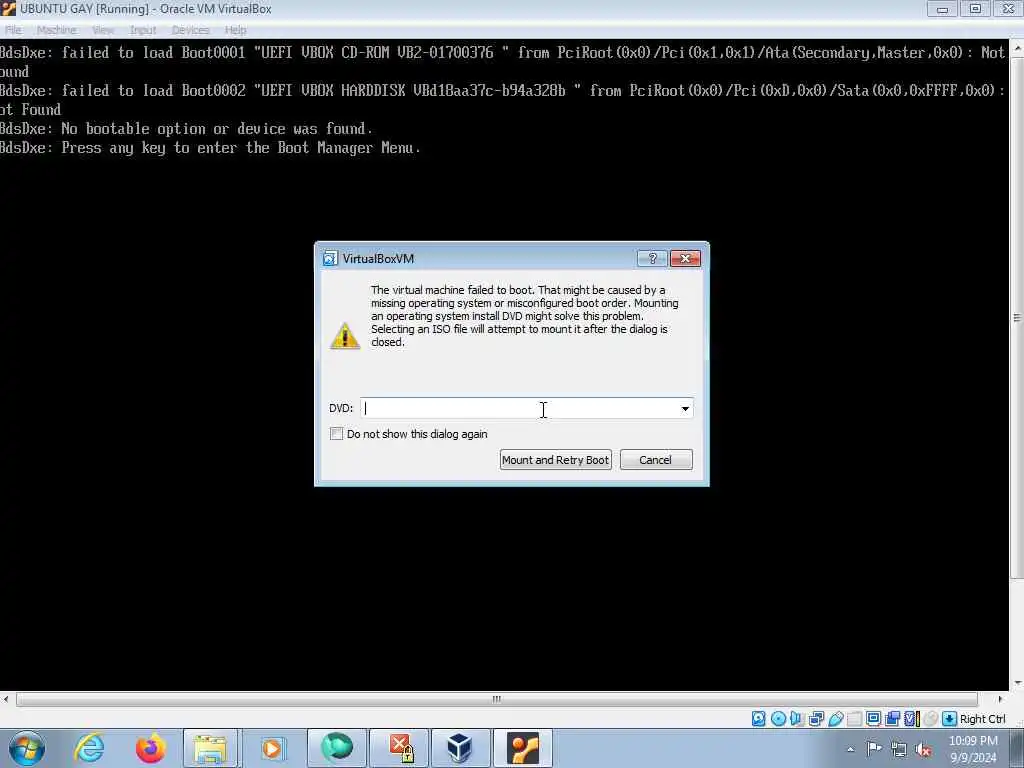Click the vertical scrollbar thumb
Image resolution: width=1024 pixels, height=768 pixels.
[x=1017, y=317]
